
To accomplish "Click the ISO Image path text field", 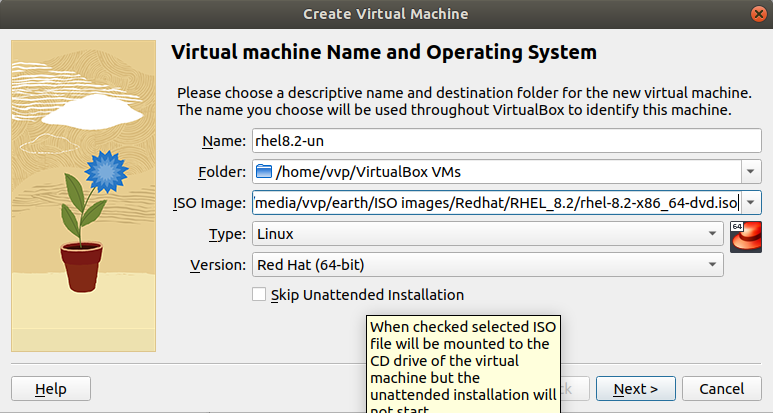I will 497,203.
